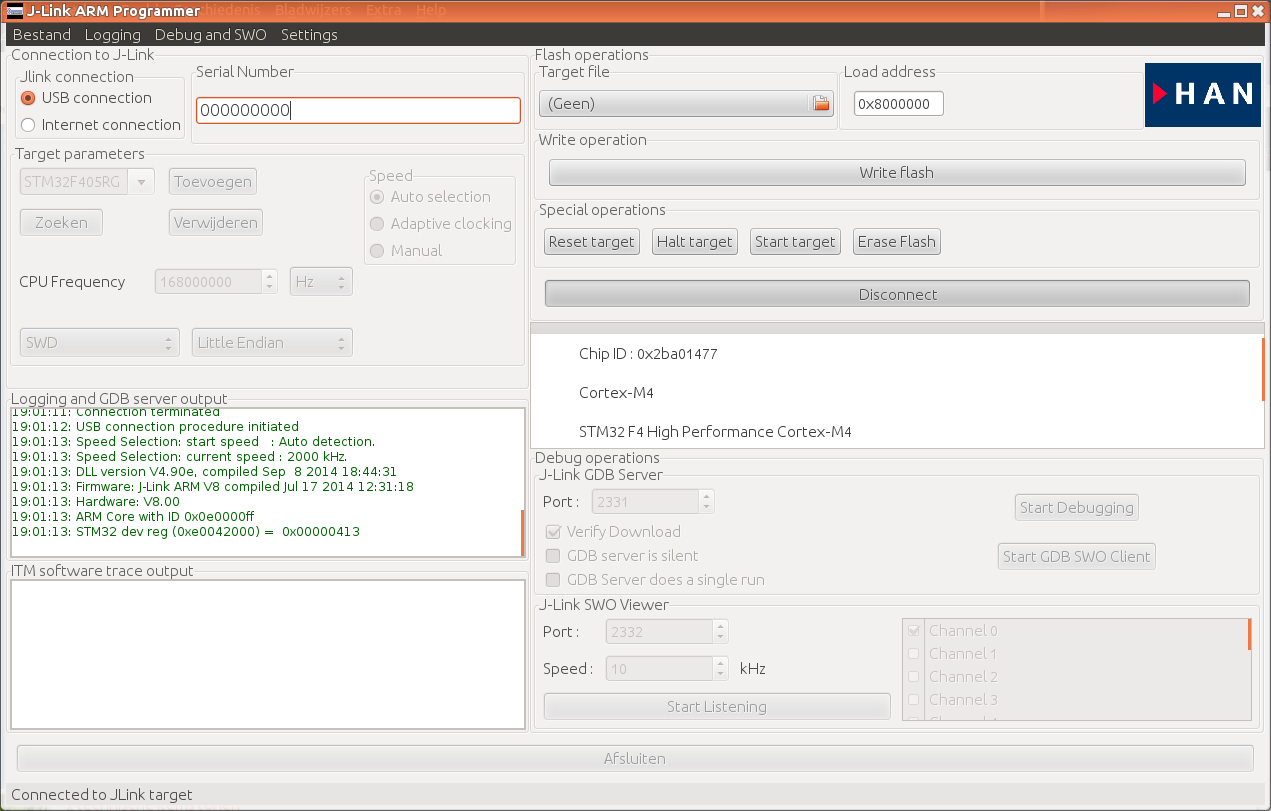Open the Debug and SWO menu
1271x811 pixels.
pos(211,35)
